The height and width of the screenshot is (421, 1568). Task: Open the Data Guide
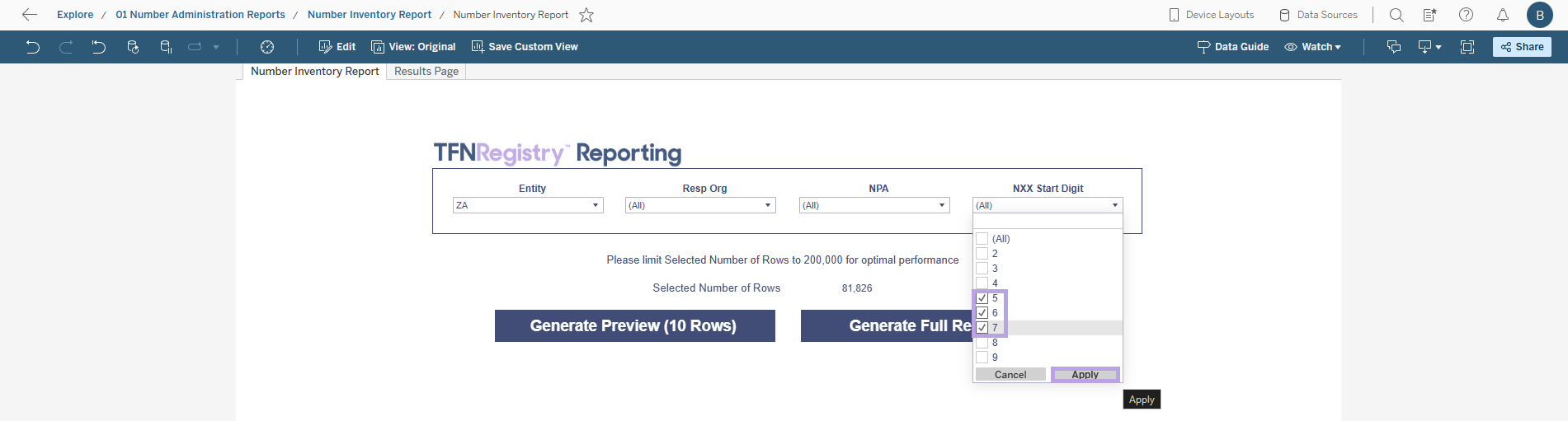point(1233,47)
